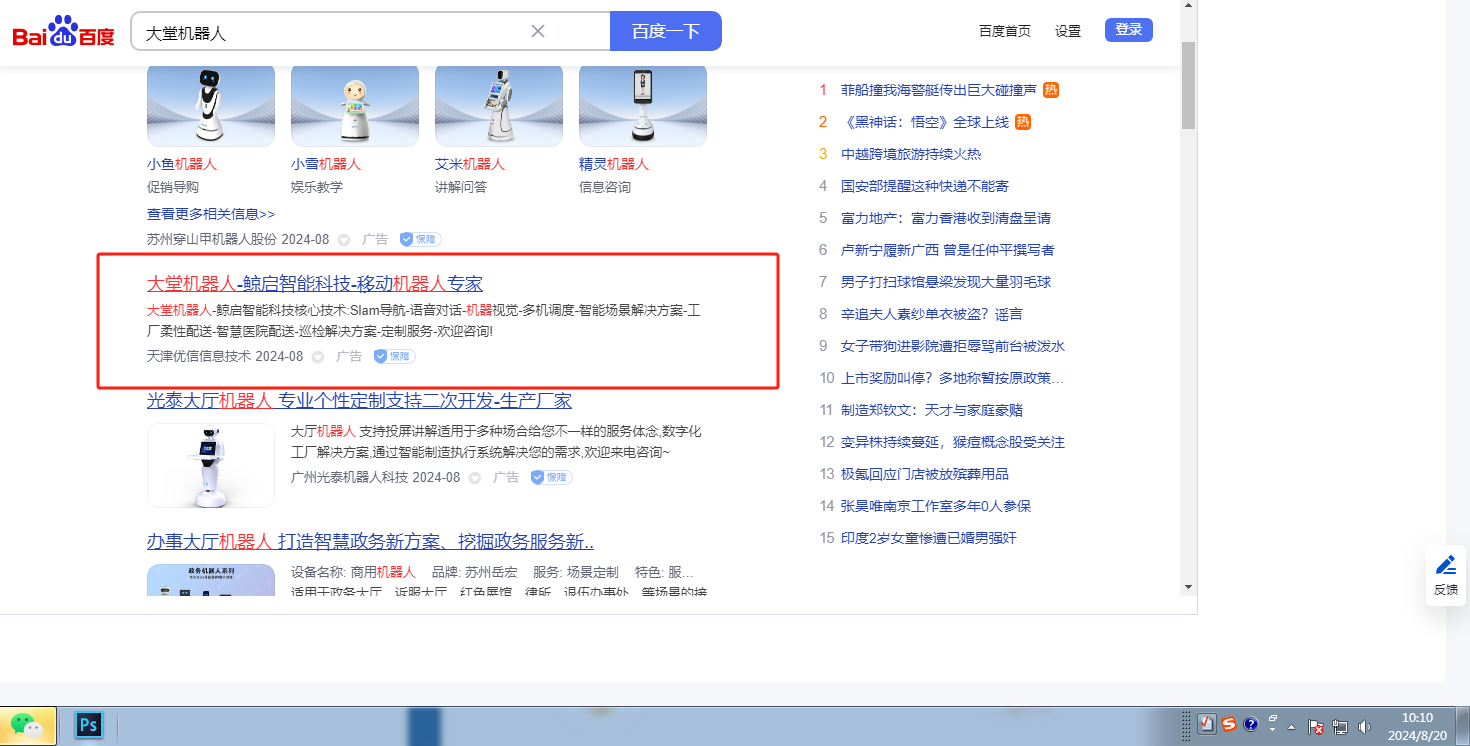1470x746 pixels.
Task: Click the 登录 login button
Action: coord(1129,30)
